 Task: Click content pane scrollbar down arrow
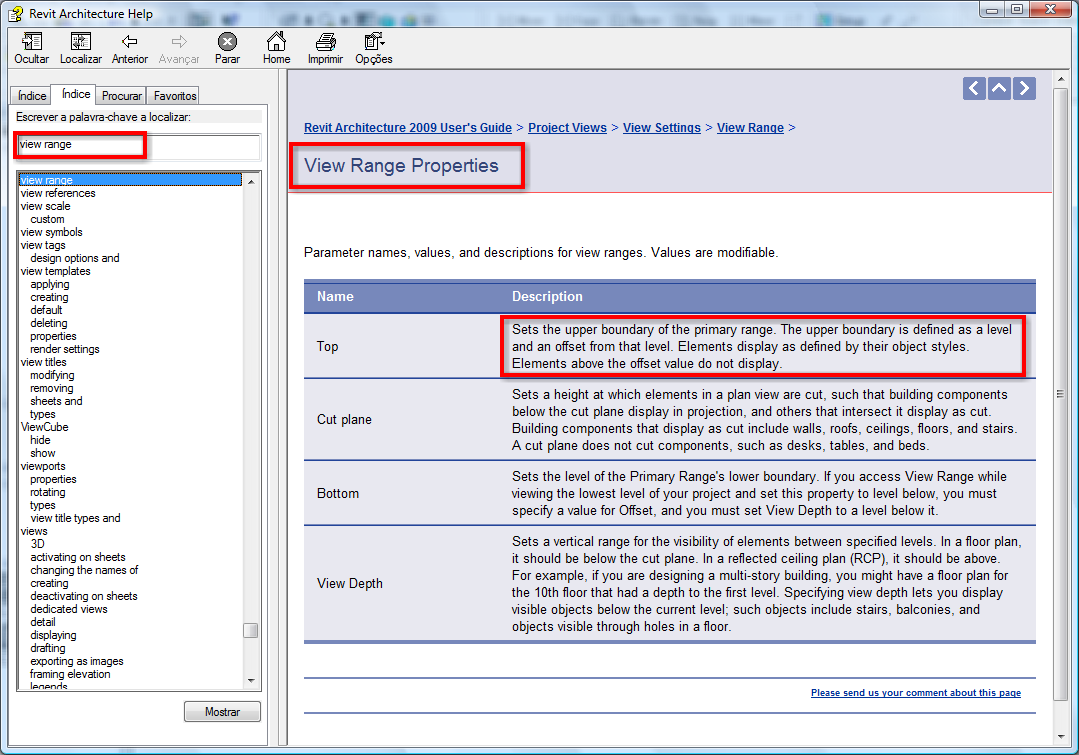pos(1060,737)
